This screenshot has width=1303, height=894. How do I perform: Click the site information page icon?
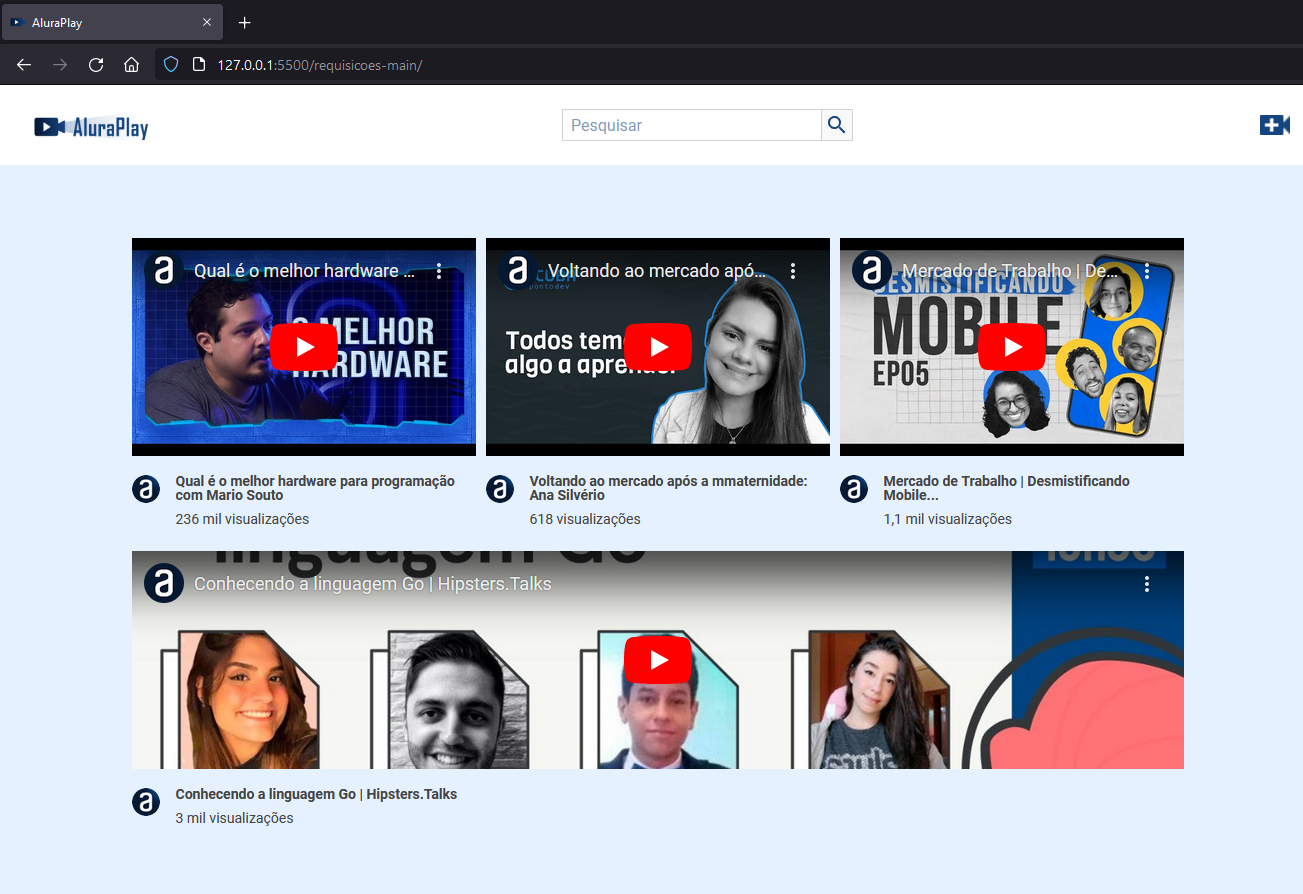pos(198,65)
